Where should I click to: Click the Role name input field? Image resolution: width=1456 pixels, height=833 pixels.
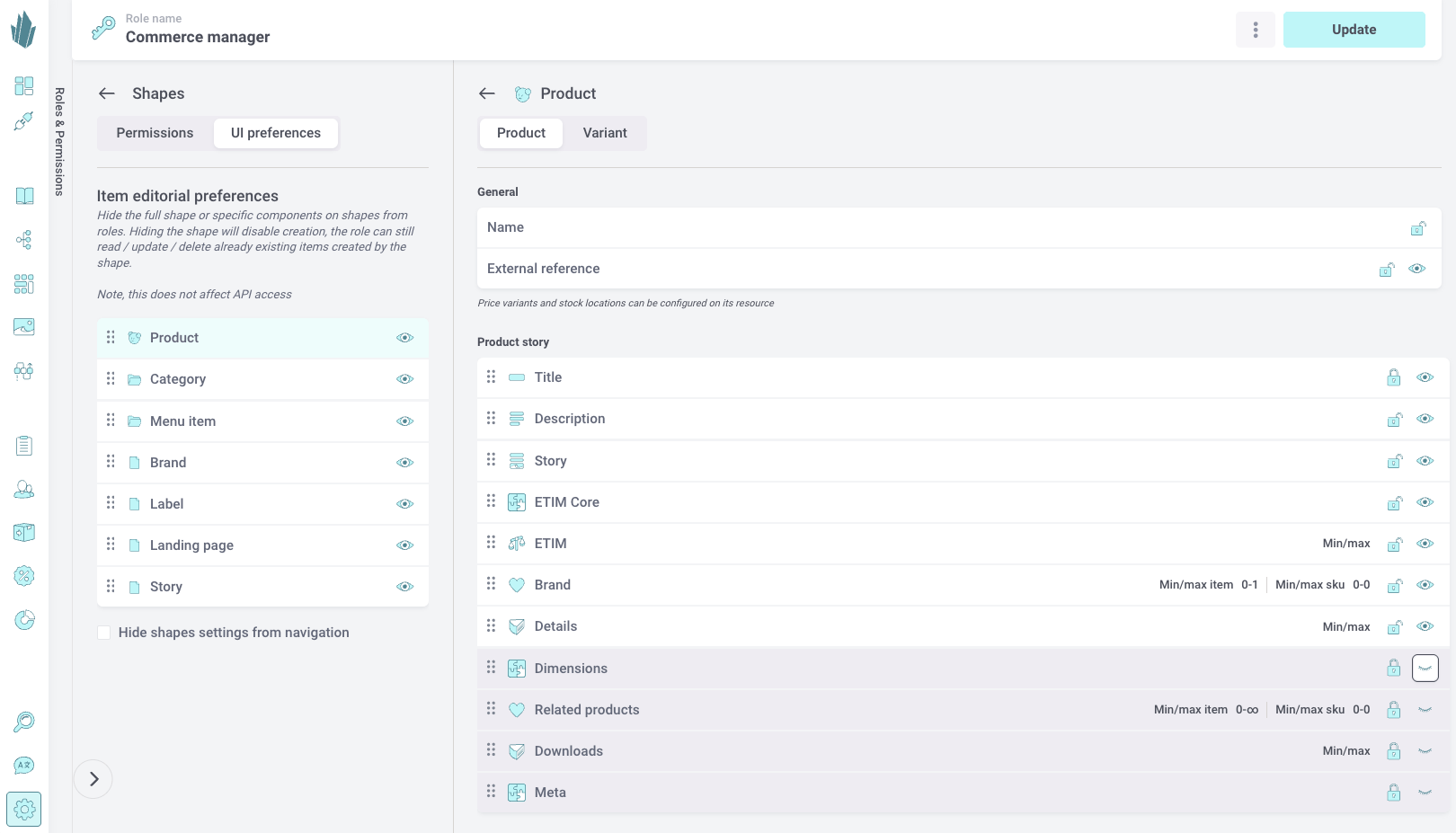coord(198,37)
